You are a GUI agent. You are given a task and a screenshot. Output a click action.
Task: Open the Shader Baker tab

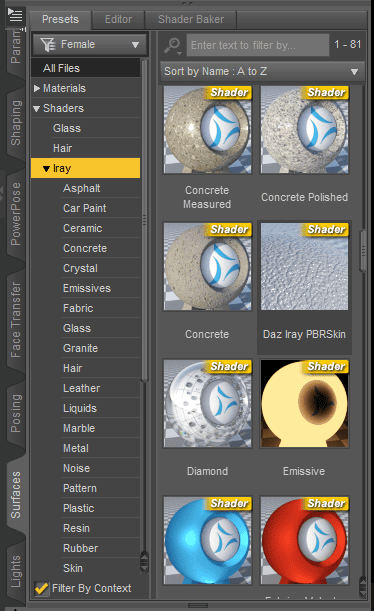[191, 19]
